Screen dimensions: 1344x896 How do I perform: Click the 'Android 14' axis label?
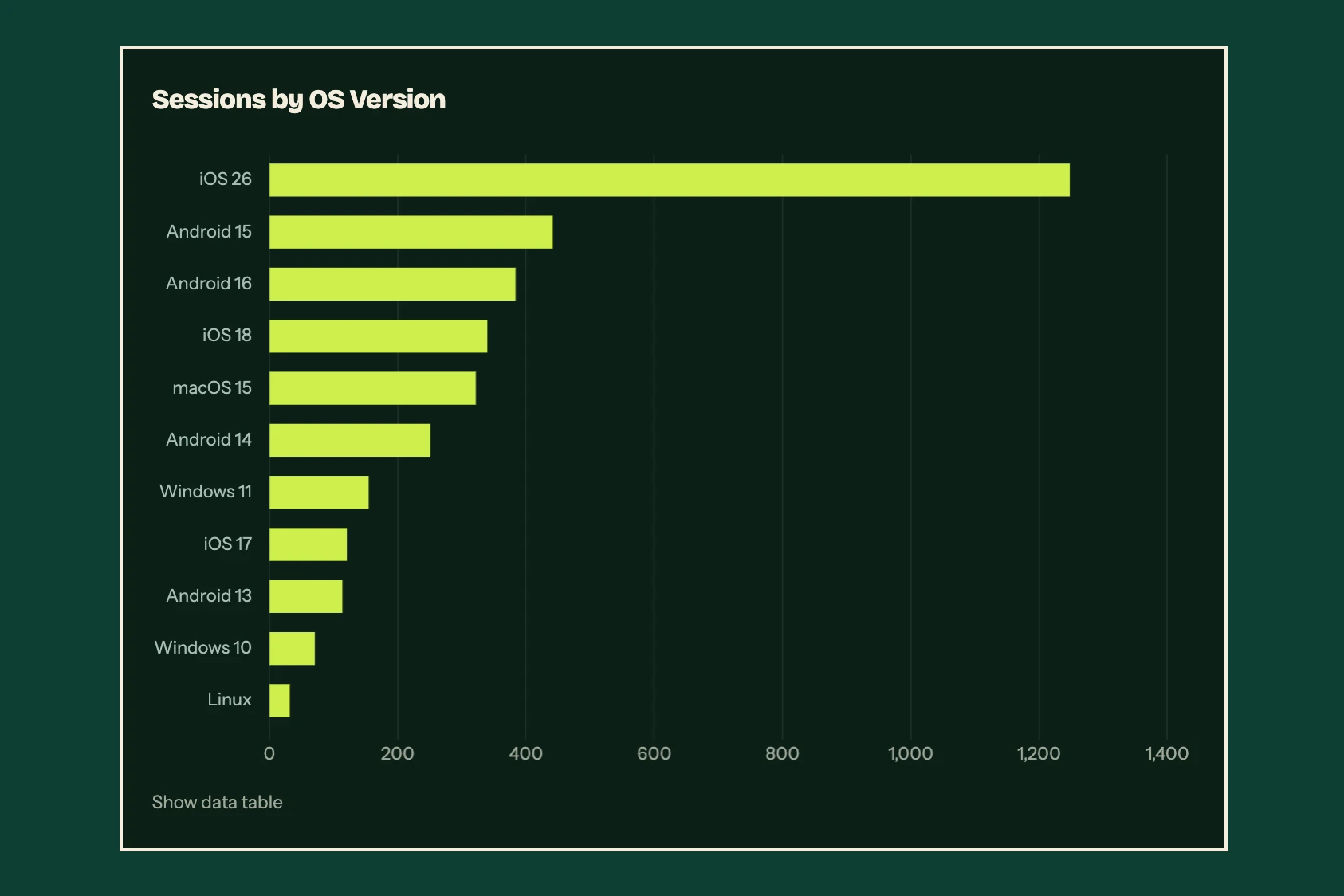209,439
